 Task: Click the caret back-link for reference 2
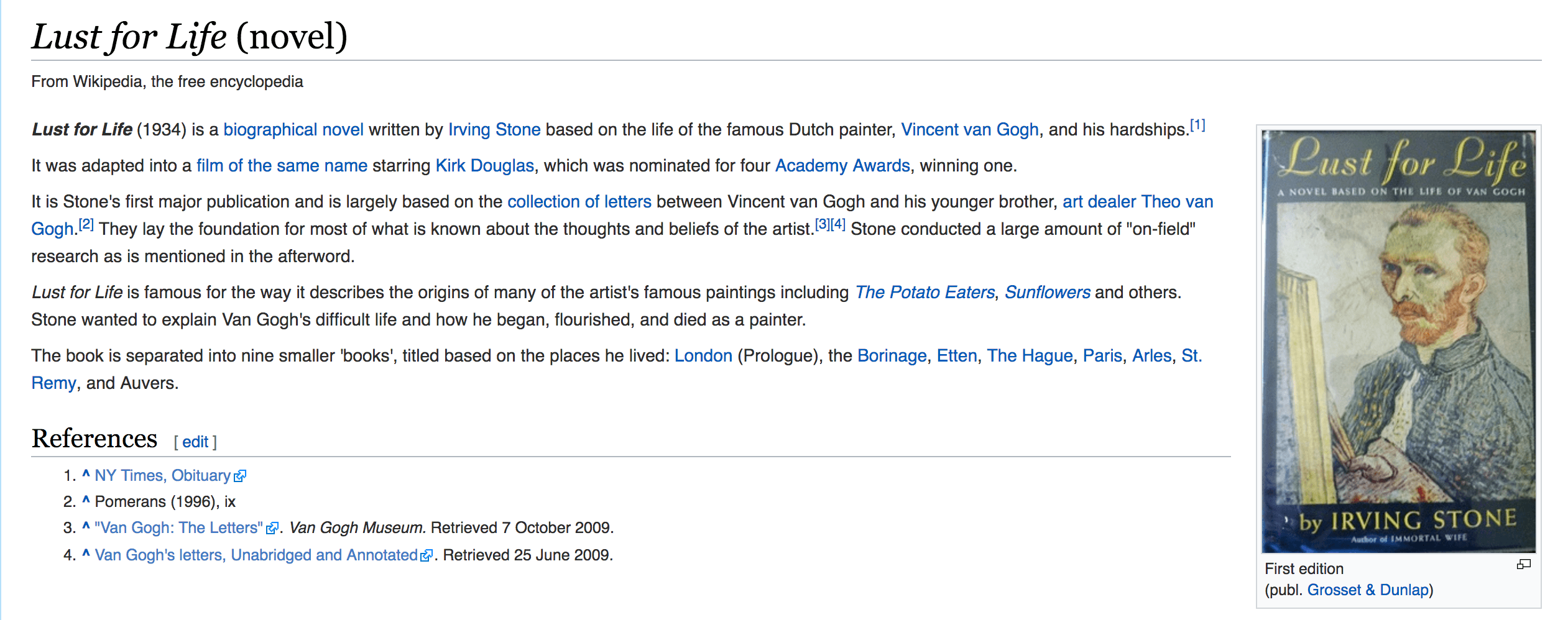(x=86, y=501)
